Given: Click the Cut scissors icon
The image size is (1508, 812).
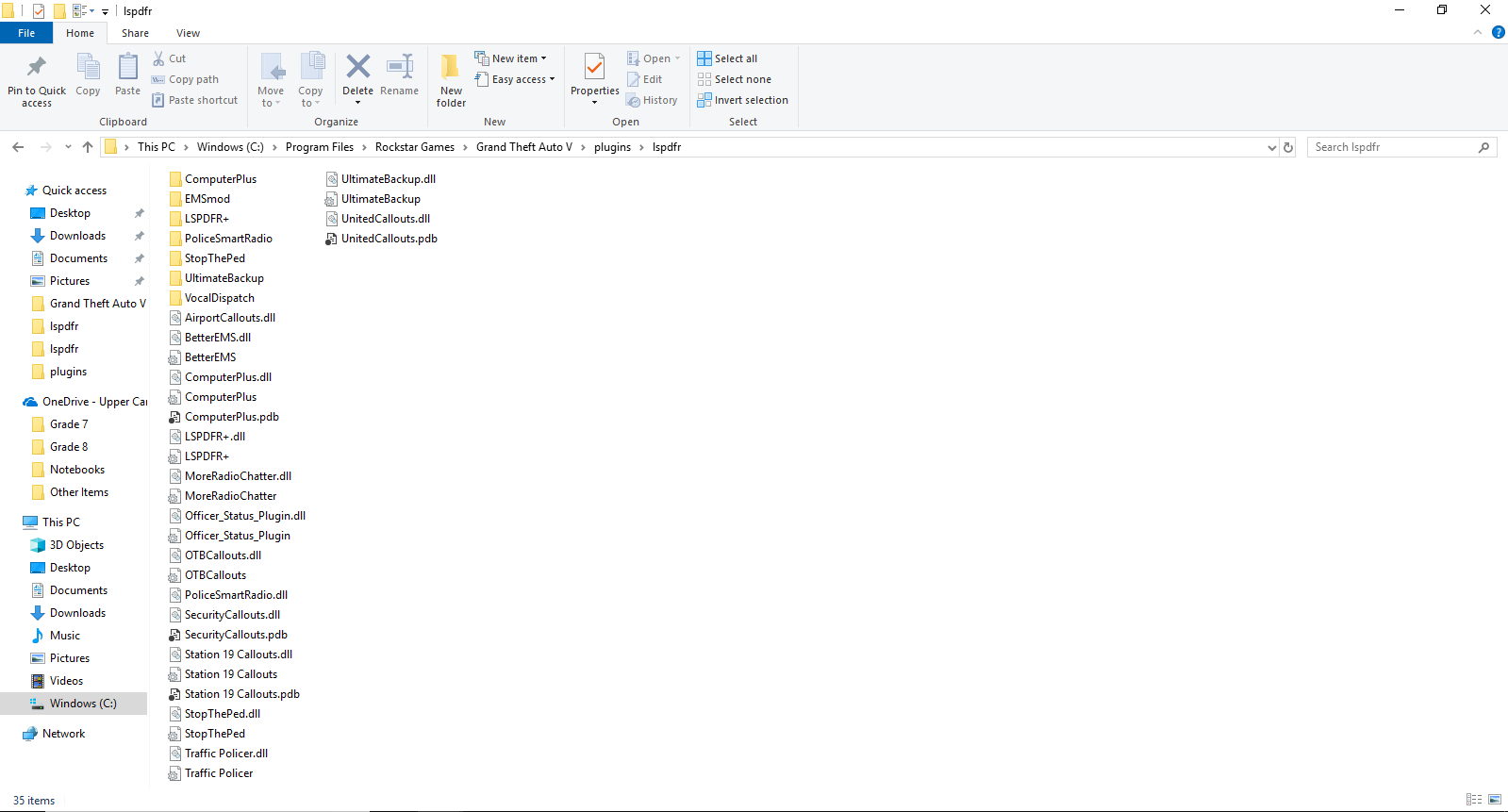Looking at the screenshot, I should [158, 58].
